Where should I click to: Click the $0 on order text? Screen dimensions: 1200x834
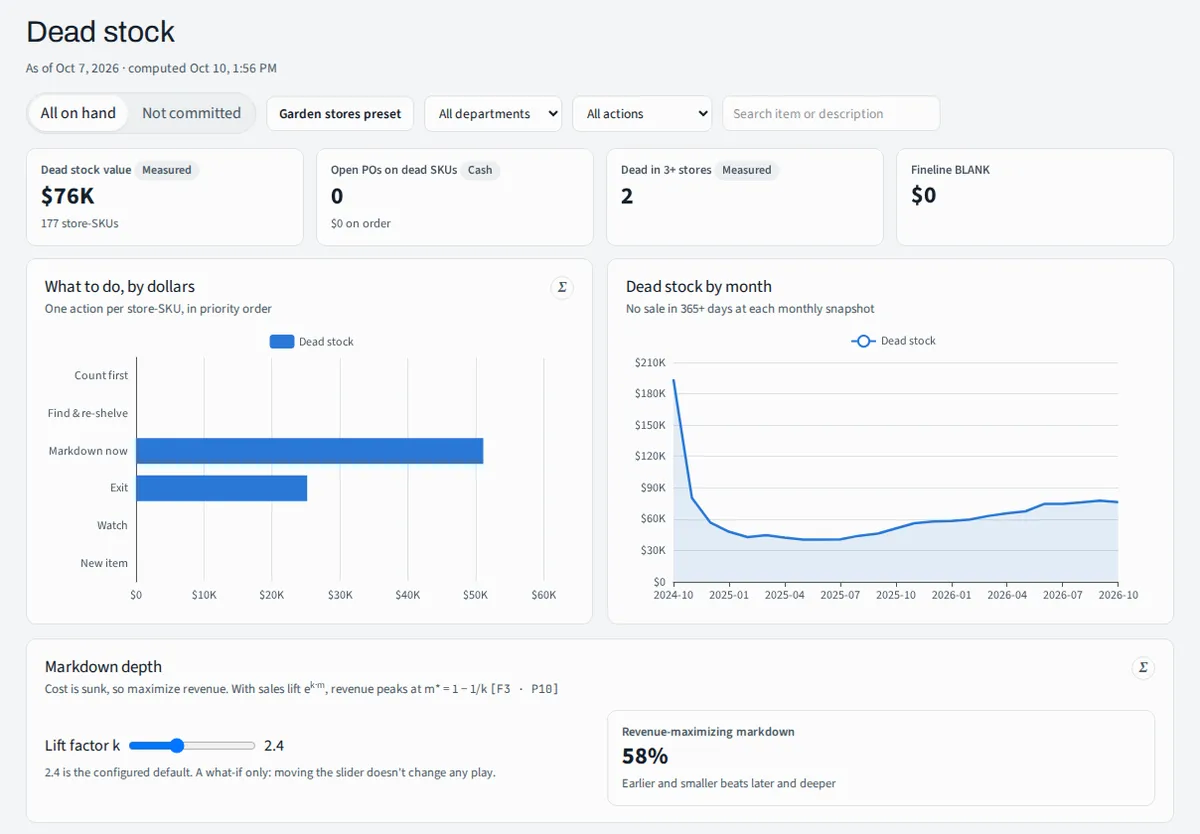(361, 223)
